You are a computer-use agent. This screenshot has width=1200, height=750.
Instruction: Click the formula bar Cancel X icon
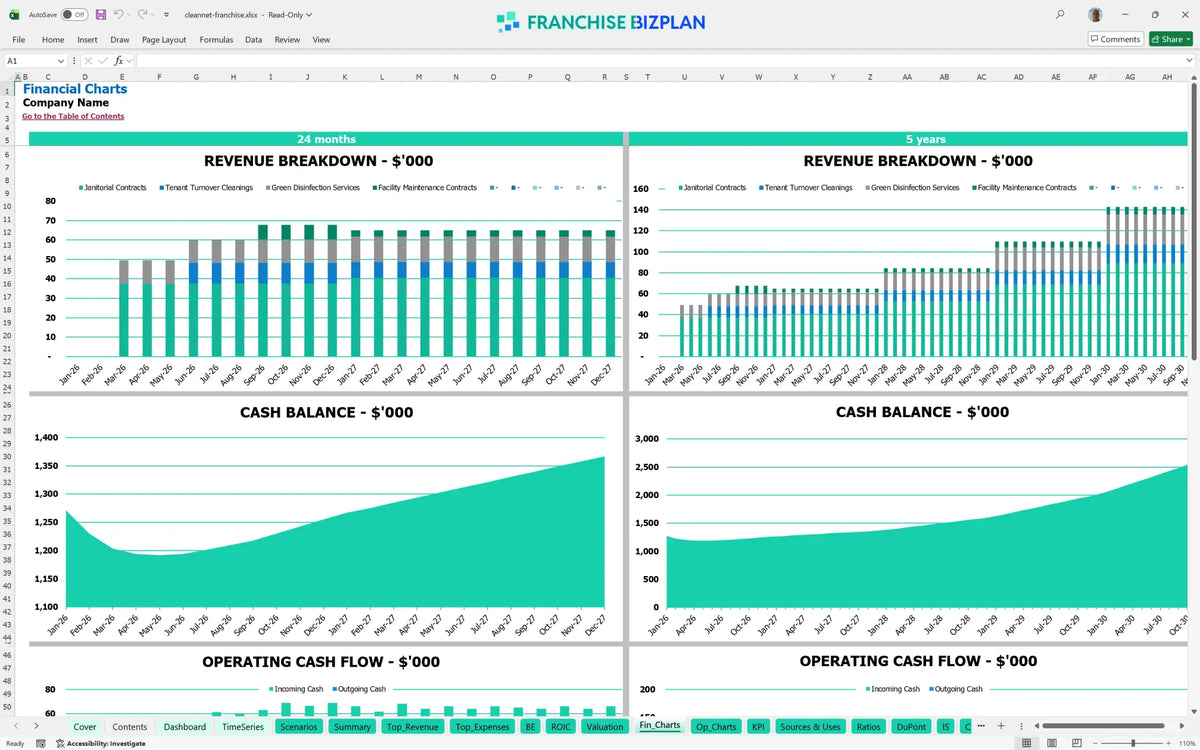click(87, 61)
